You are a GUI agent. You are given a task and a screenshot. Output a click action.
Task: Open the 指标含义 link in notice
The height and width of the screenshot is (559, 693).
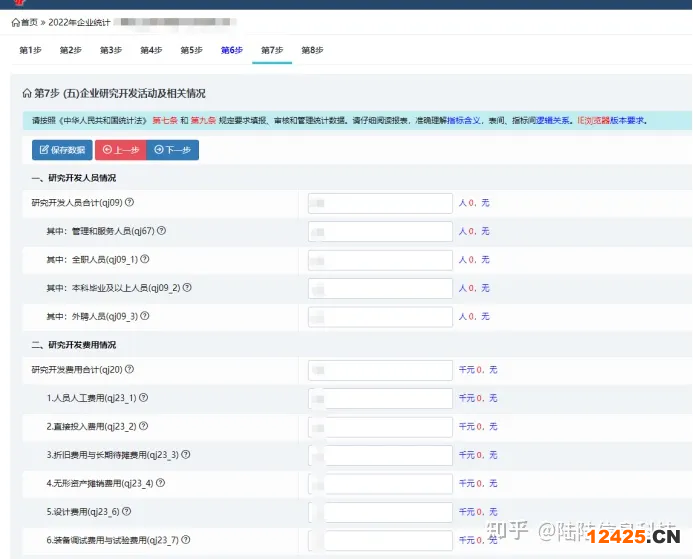pos(466,120)
